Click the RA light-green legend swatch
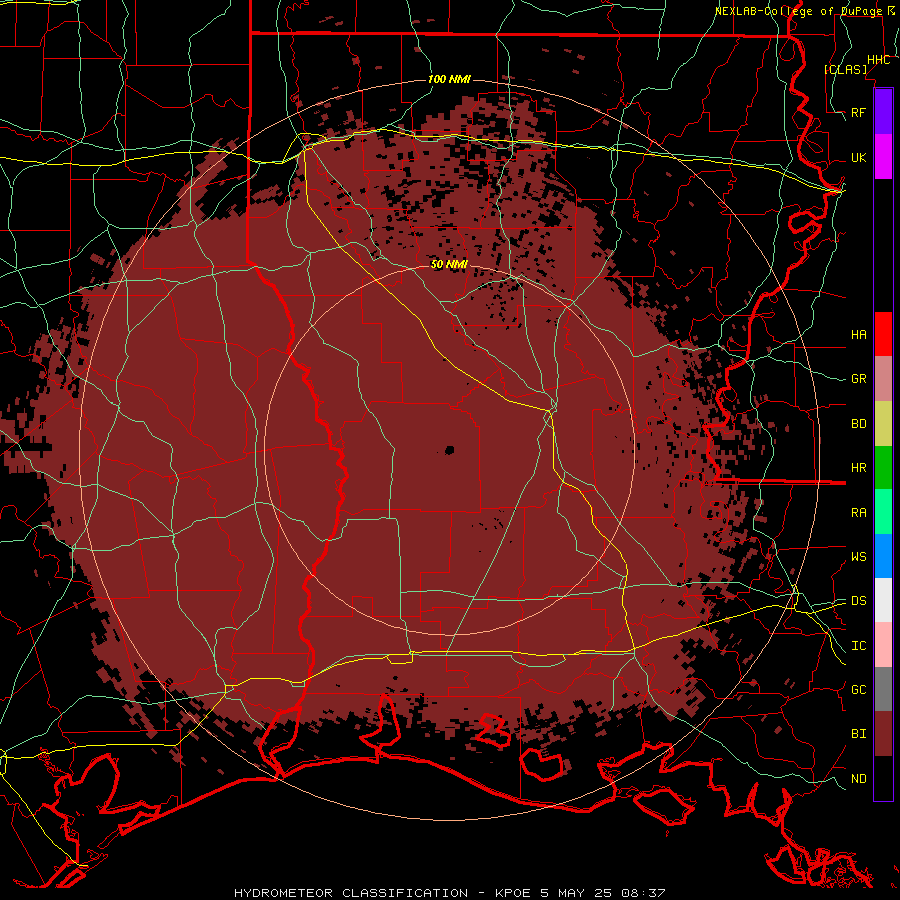 tap(883, 512)
